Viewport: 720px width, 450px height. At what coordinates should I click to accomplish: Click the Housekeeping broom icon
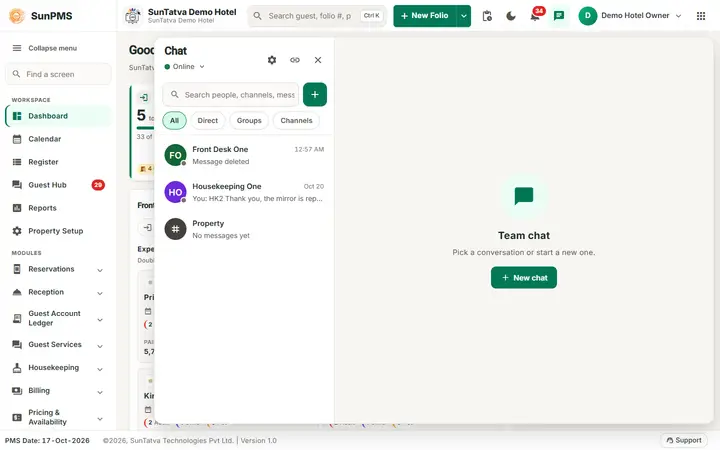[17, 368]
